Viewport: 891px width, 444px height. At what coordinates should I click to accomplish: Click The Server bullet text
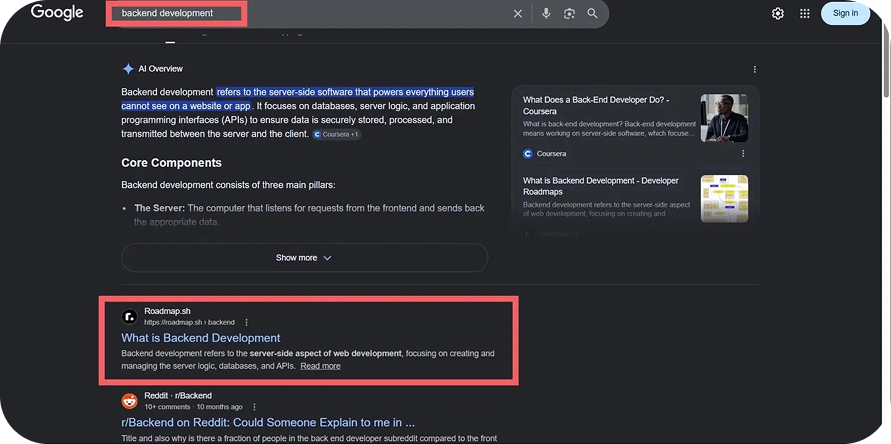310,215
